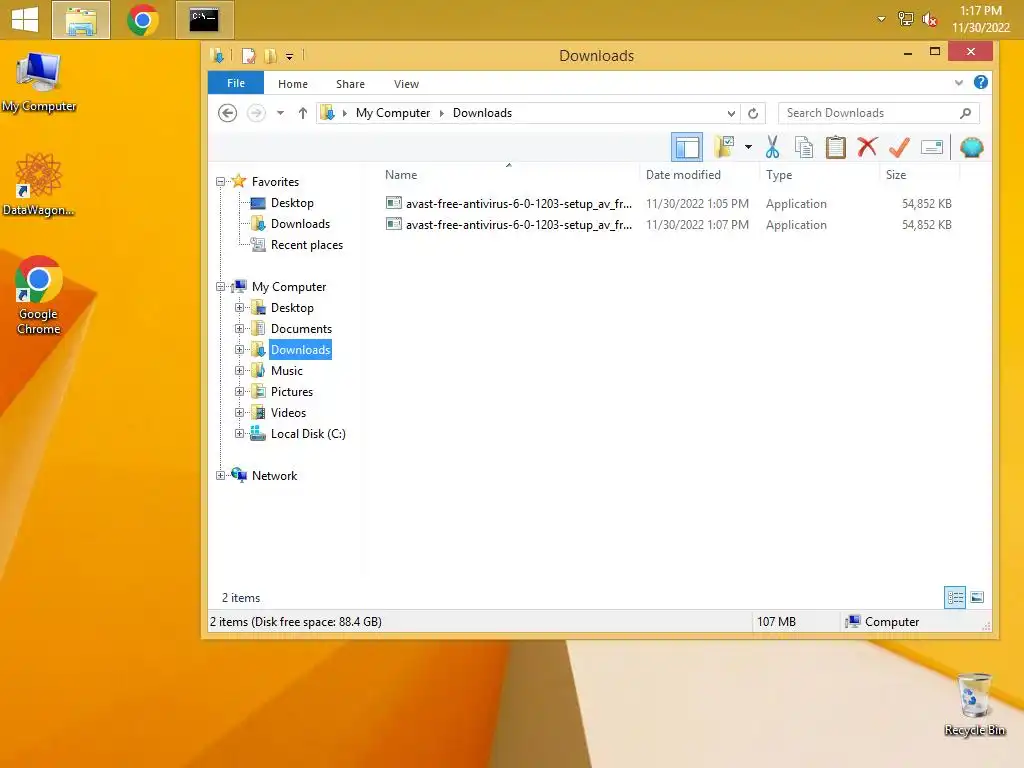Select Pictures in the navigation tree
The width and height of the screenshot is (1024, 768).
click(x=292, y=392)
